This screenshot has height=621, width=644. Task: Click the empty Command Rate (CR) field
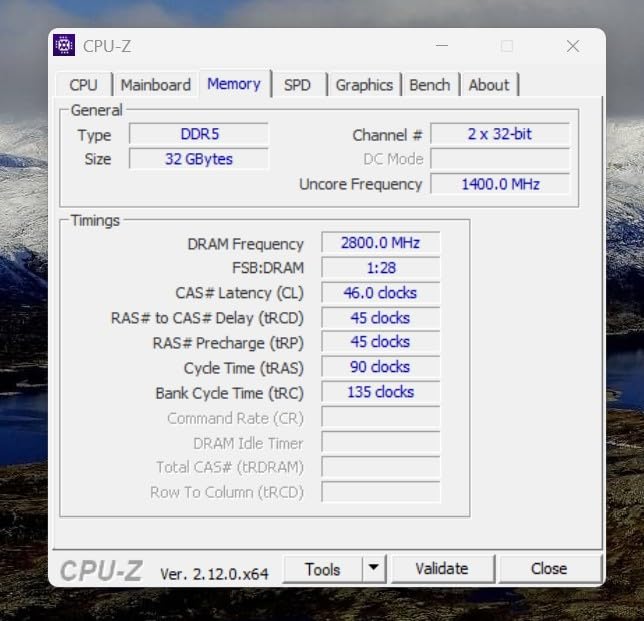coord(381,417)
